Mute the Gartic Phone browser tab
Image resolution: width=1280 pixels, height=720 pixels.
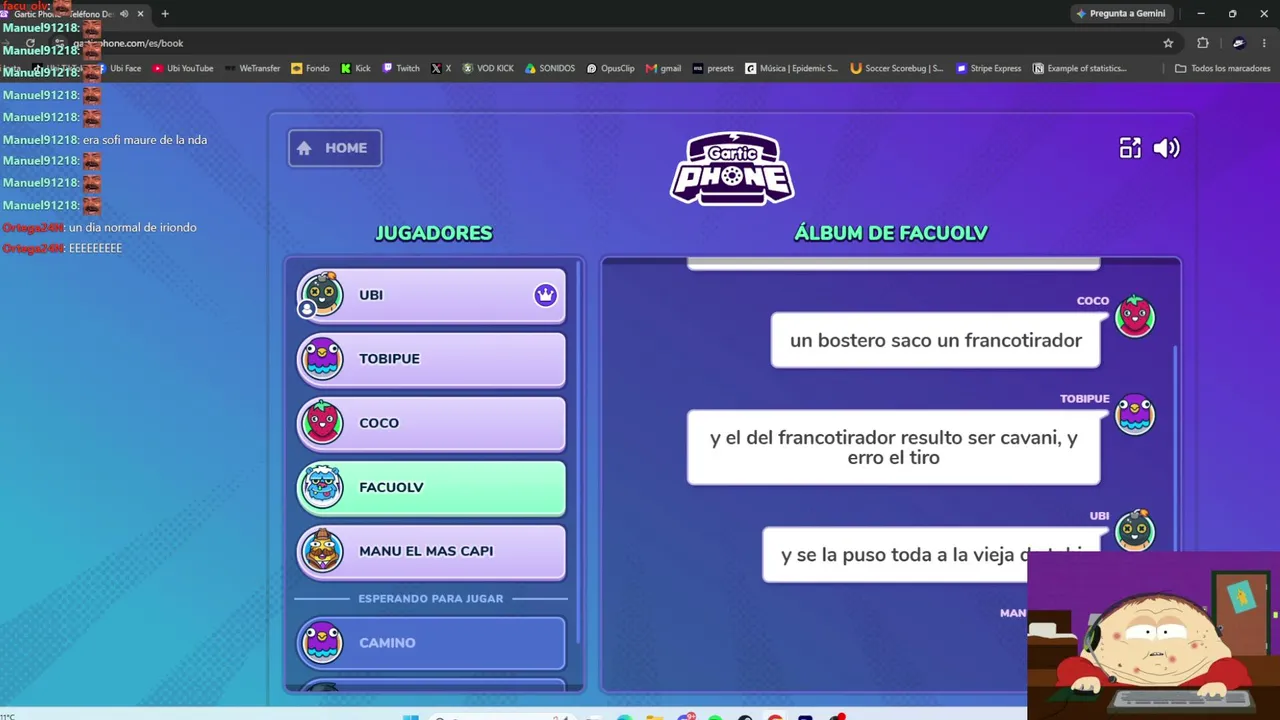click(x=124, y=14)
